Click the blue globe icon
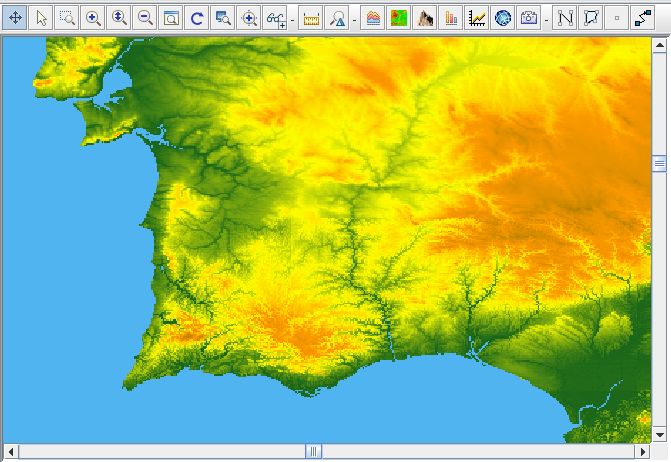This screenshot has width=671, height=462. point(503,18)
